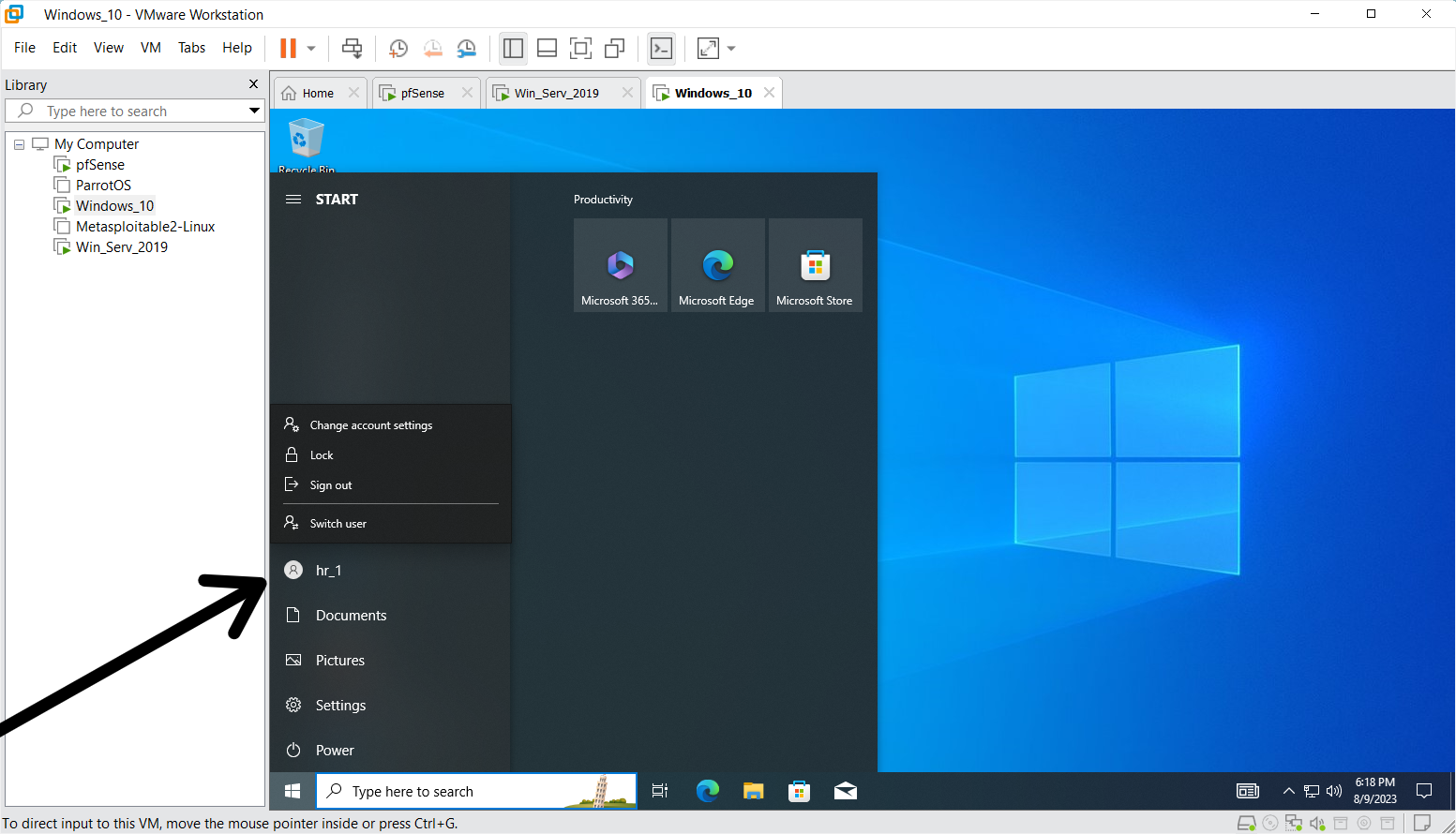Open News and interests on the guest taskbar
The height and width of the screenshot is (834, 1456).
(1248, 792)
